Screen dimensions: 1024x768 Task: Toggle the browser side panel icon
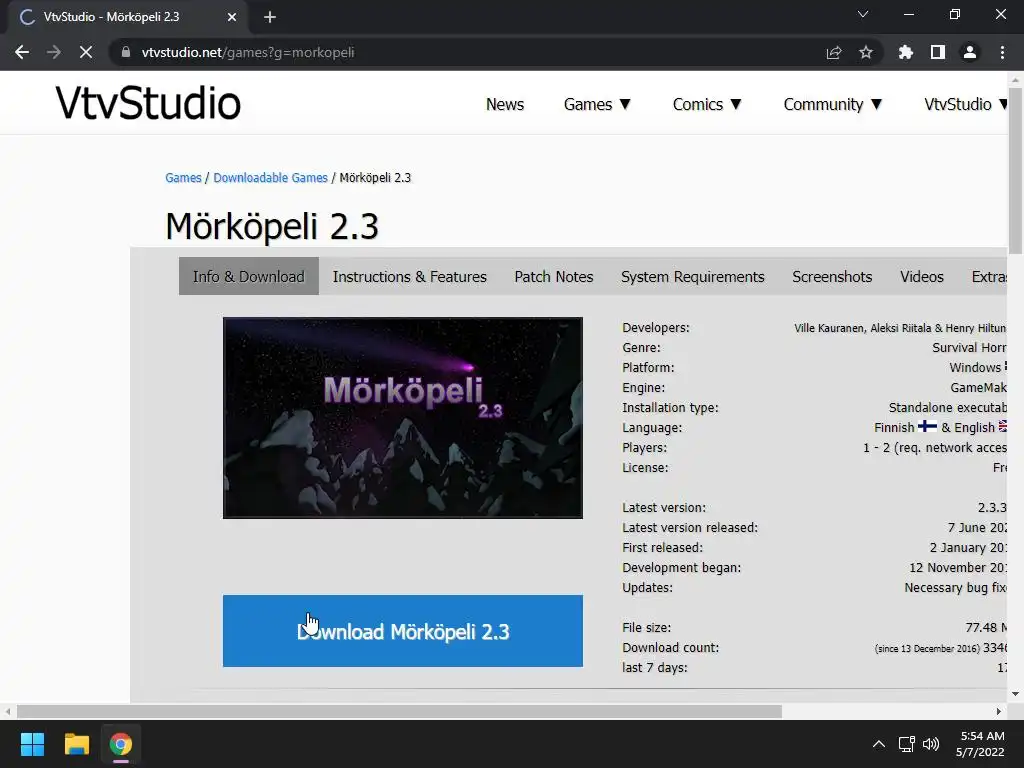[938, 52]
